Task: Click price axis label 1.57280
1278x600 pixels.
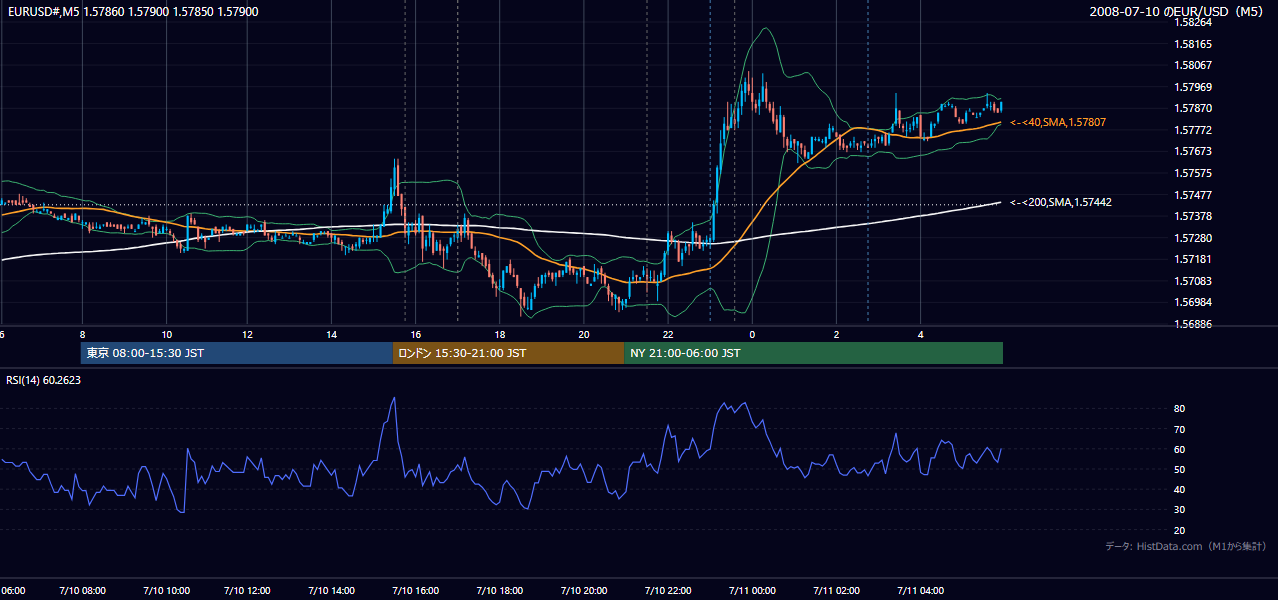Action: tap(1193, 238)
